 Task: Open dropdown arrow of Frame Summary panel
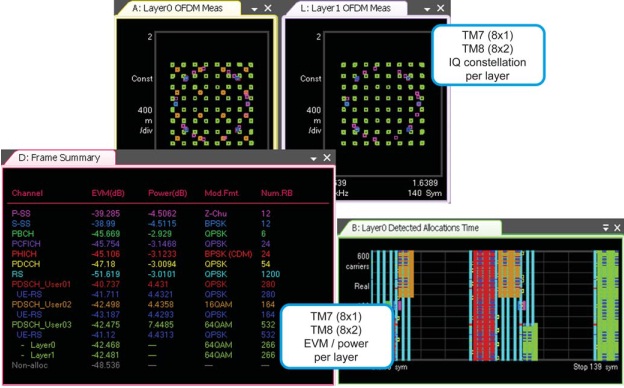pos(314,158)
